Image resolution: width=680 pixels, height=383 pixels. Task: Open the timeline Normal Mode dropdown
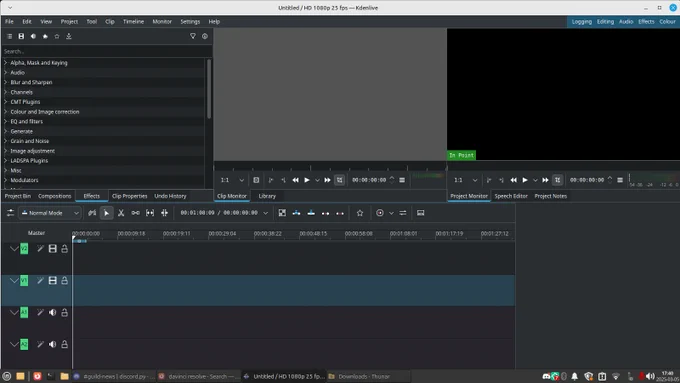[x=50, y=213]
